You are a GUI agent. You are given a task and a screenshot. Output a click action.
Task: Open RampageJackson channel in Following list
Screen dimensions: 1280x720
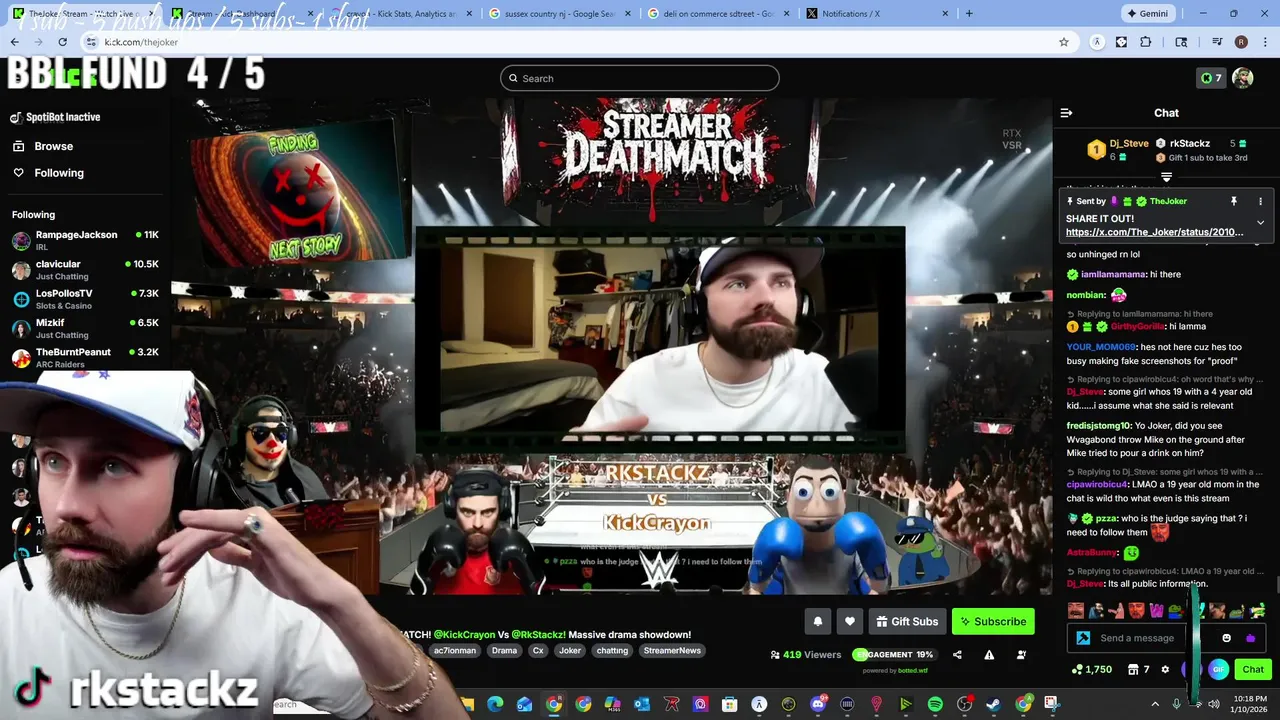85,240
